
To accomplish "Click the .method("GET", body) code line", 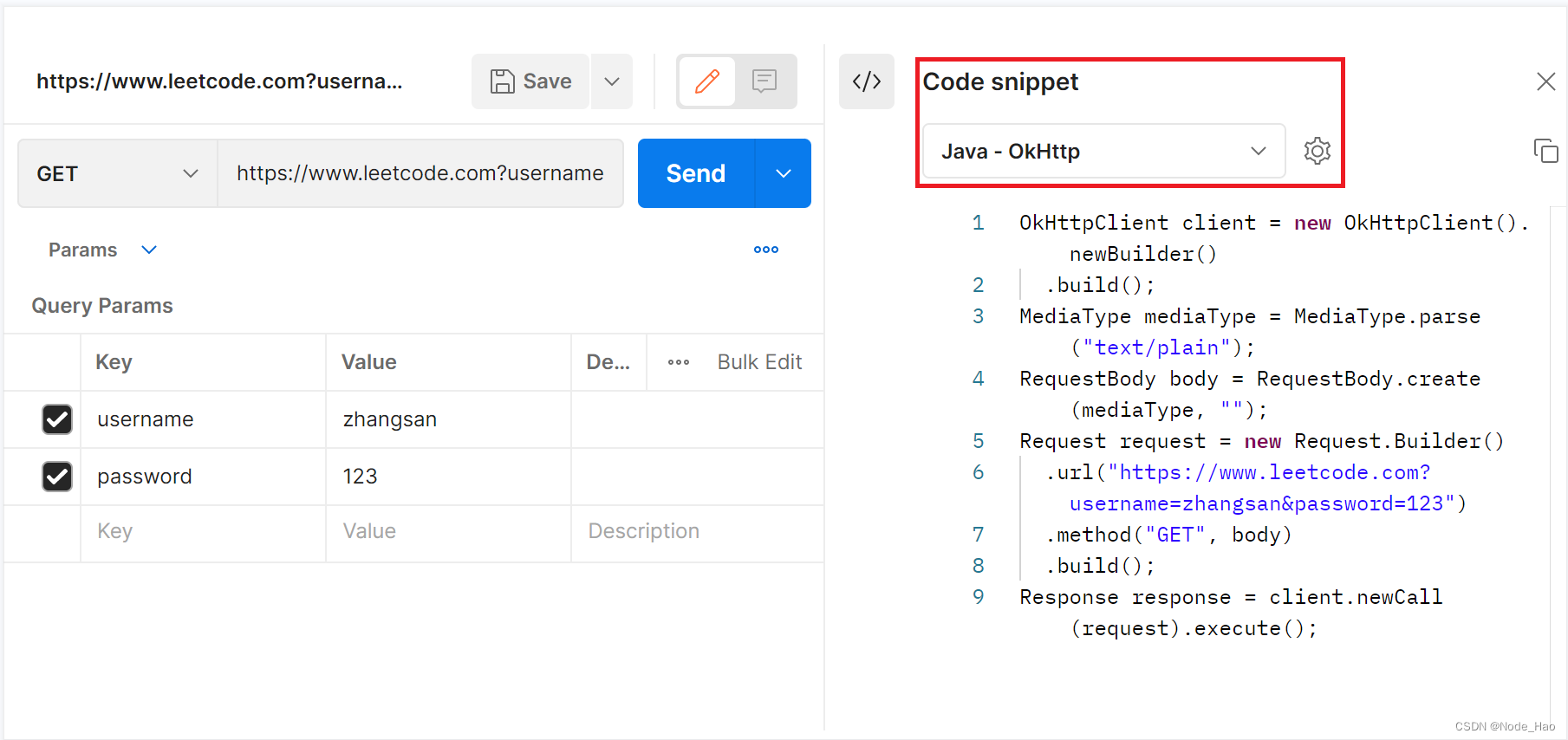I will tap(1169, 535).
